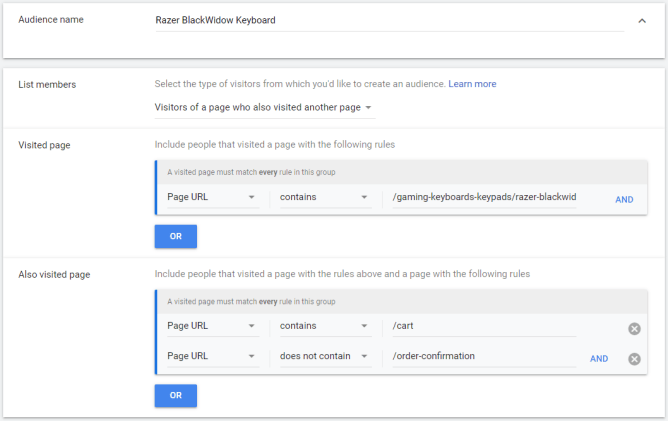Image resolution: width=668 pixels, height=421 pixels.
Task: Open Page URL dropdown in Visited page rule
Action: coord(213,197)
